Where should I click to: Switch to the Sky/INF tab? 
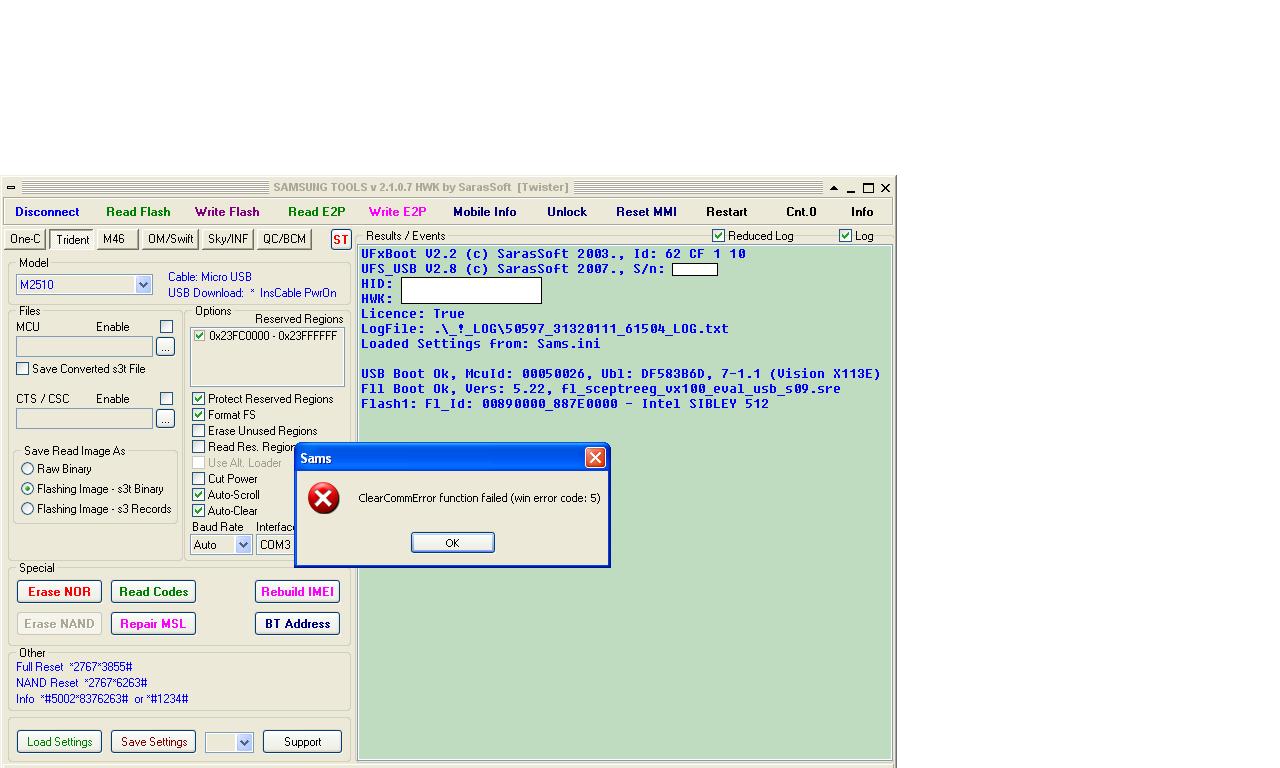[228, 239]
